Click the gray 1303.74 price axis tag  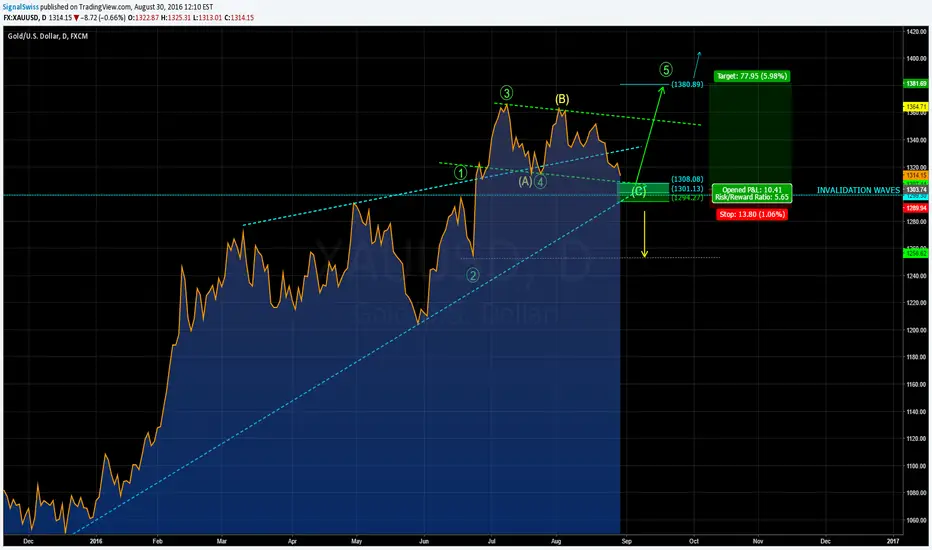coord(916,189)
